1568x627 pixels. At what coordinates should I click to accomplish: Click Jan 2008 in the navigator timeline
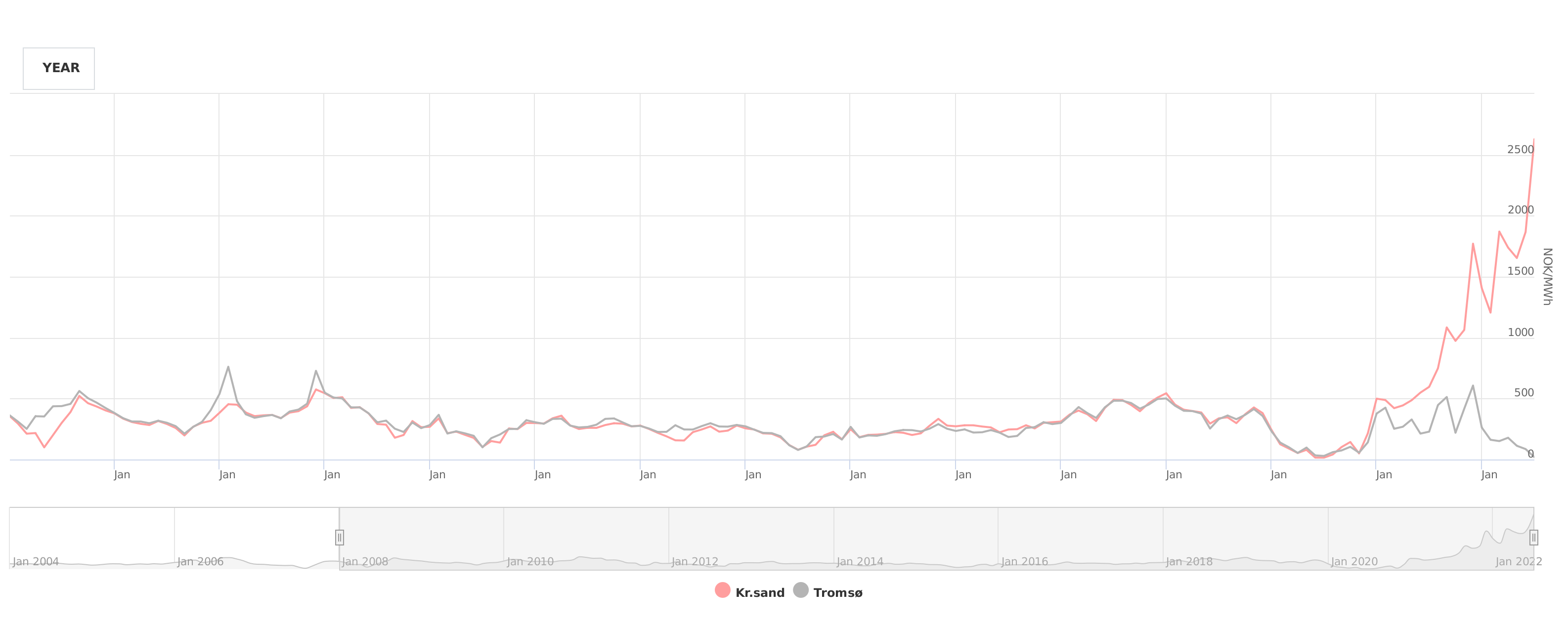[x=365, y=562]
